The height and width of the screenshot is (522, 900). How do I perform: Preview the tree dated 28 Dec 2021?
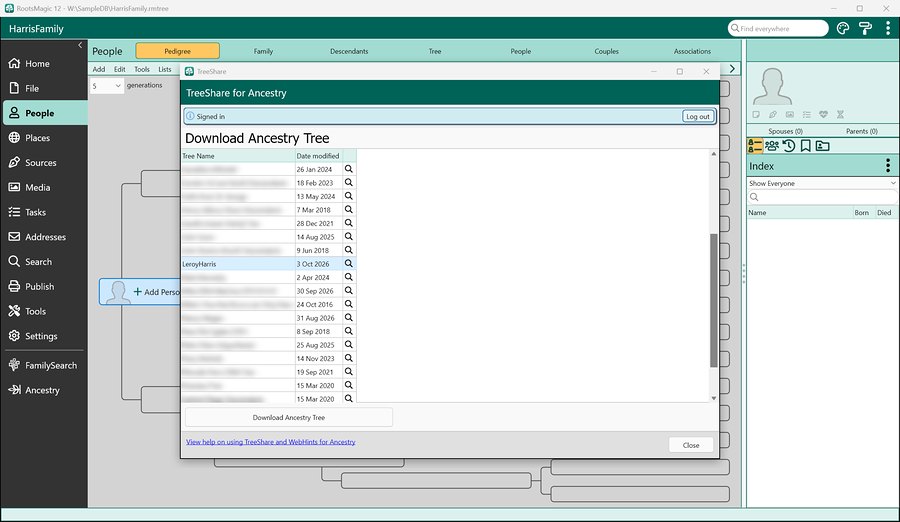[348, 223]
